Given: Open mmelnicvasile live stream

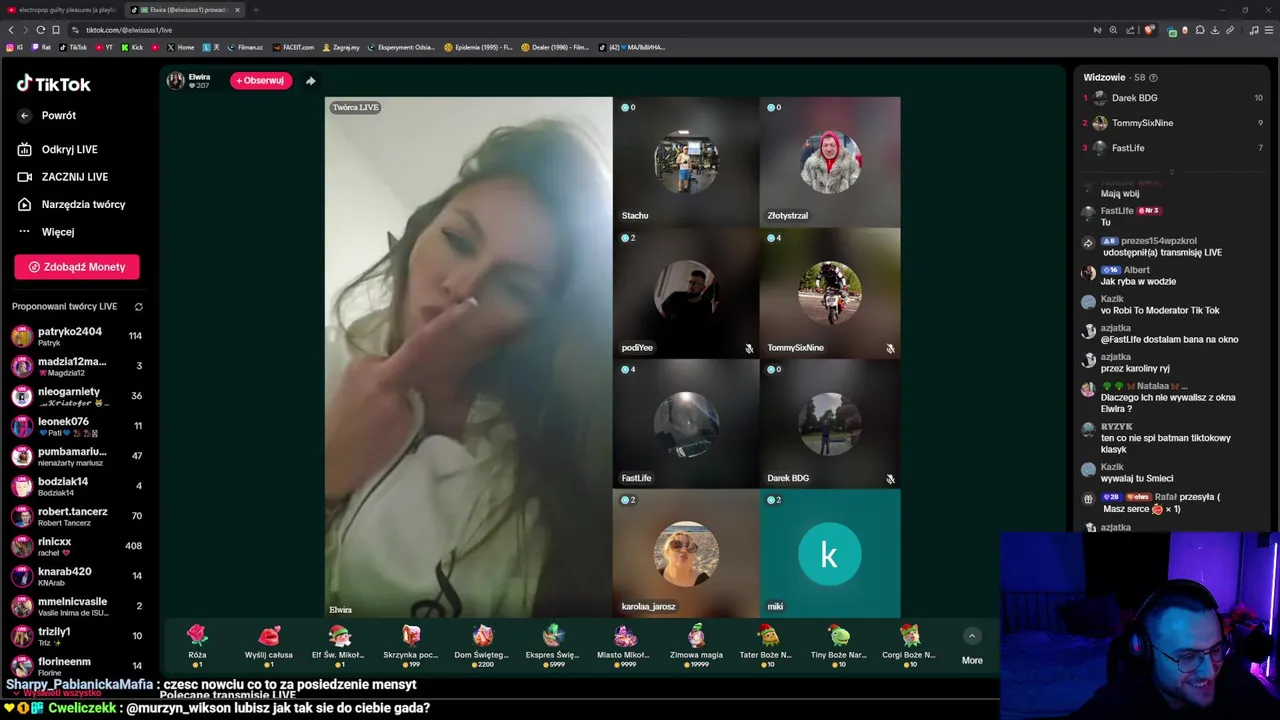Looking at the screenshot, I should [x=77, y=606].
